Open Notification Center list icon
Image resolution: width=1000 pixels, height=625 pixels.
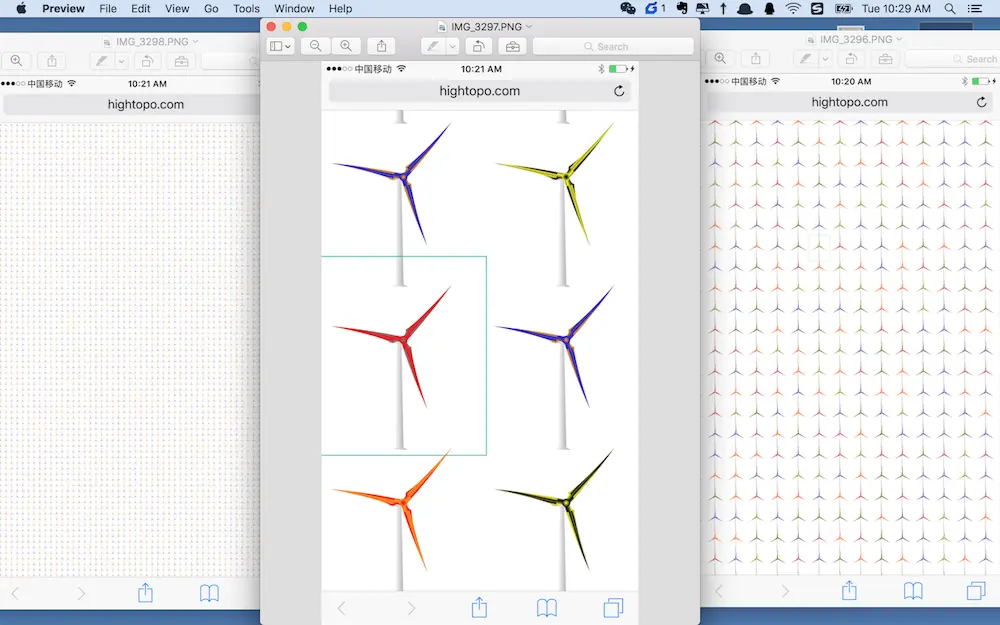coord(974,8)
